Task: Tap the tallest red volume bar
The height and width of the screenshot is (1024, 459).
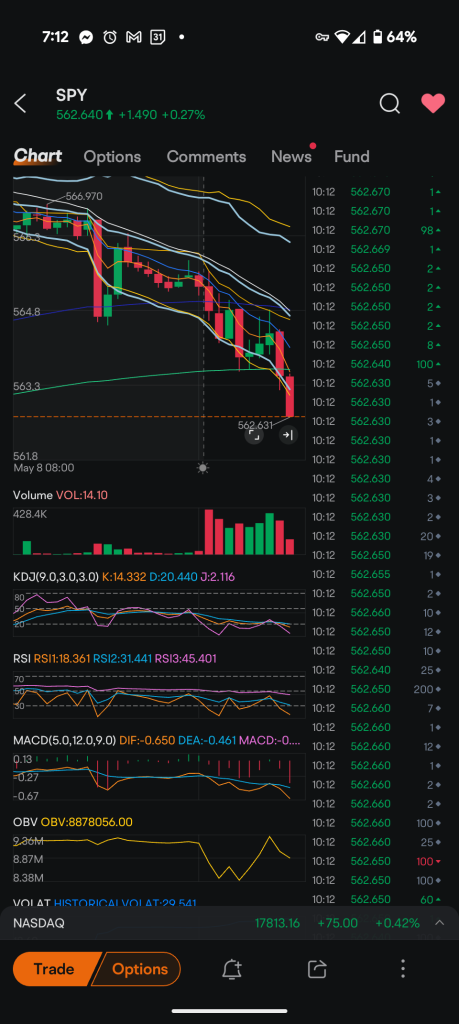Action: pos(209,532)
